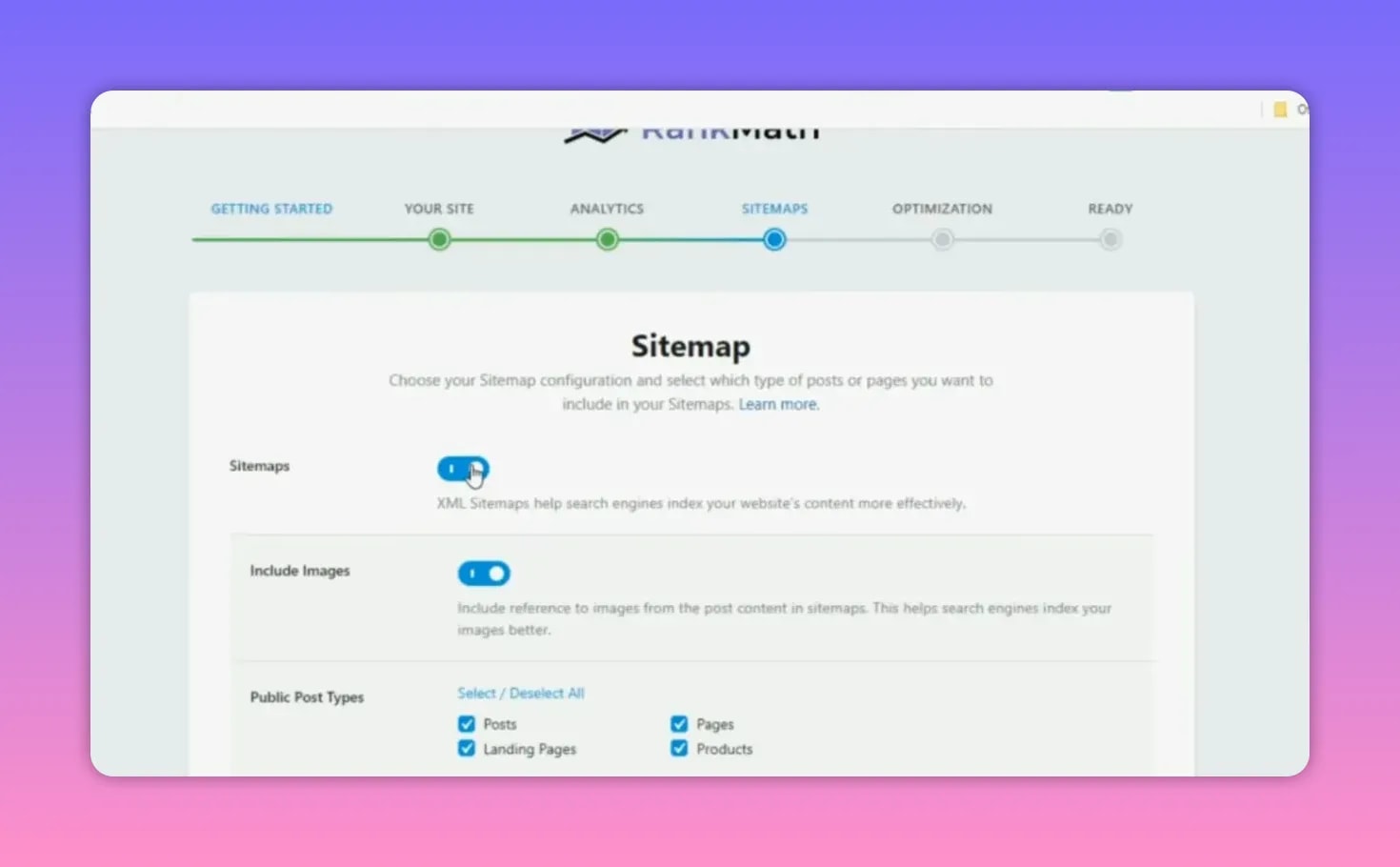The width and height of the screenshot is (1400, 867).
Task: Click the Optimization step circle
Action: point(942,239)
